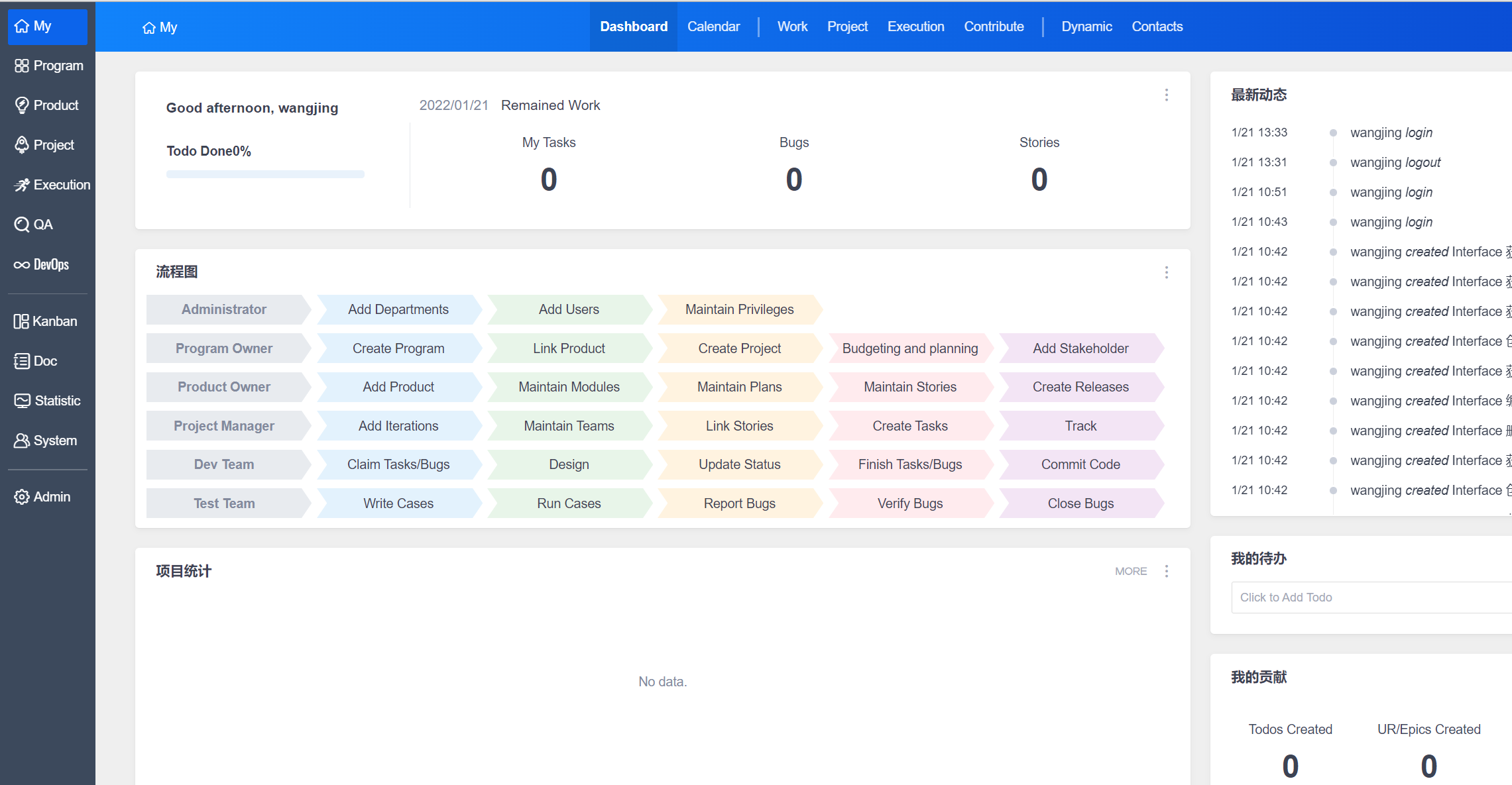
Task: Open the DevOps infinity sidebar icon
Action: (22, 265)
